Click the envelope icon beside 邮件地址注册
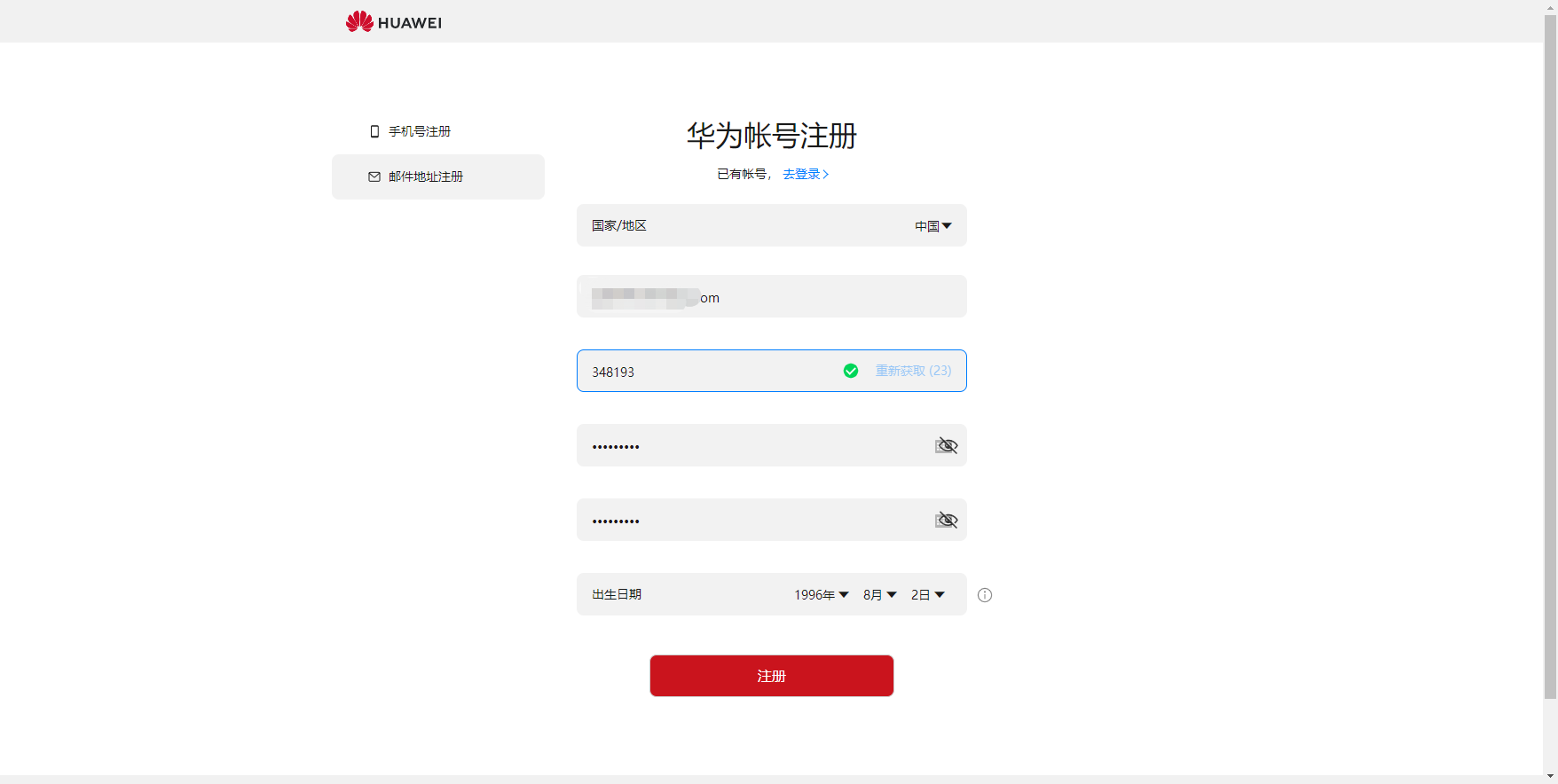1558x784 pixels. (x=374, y=176)
